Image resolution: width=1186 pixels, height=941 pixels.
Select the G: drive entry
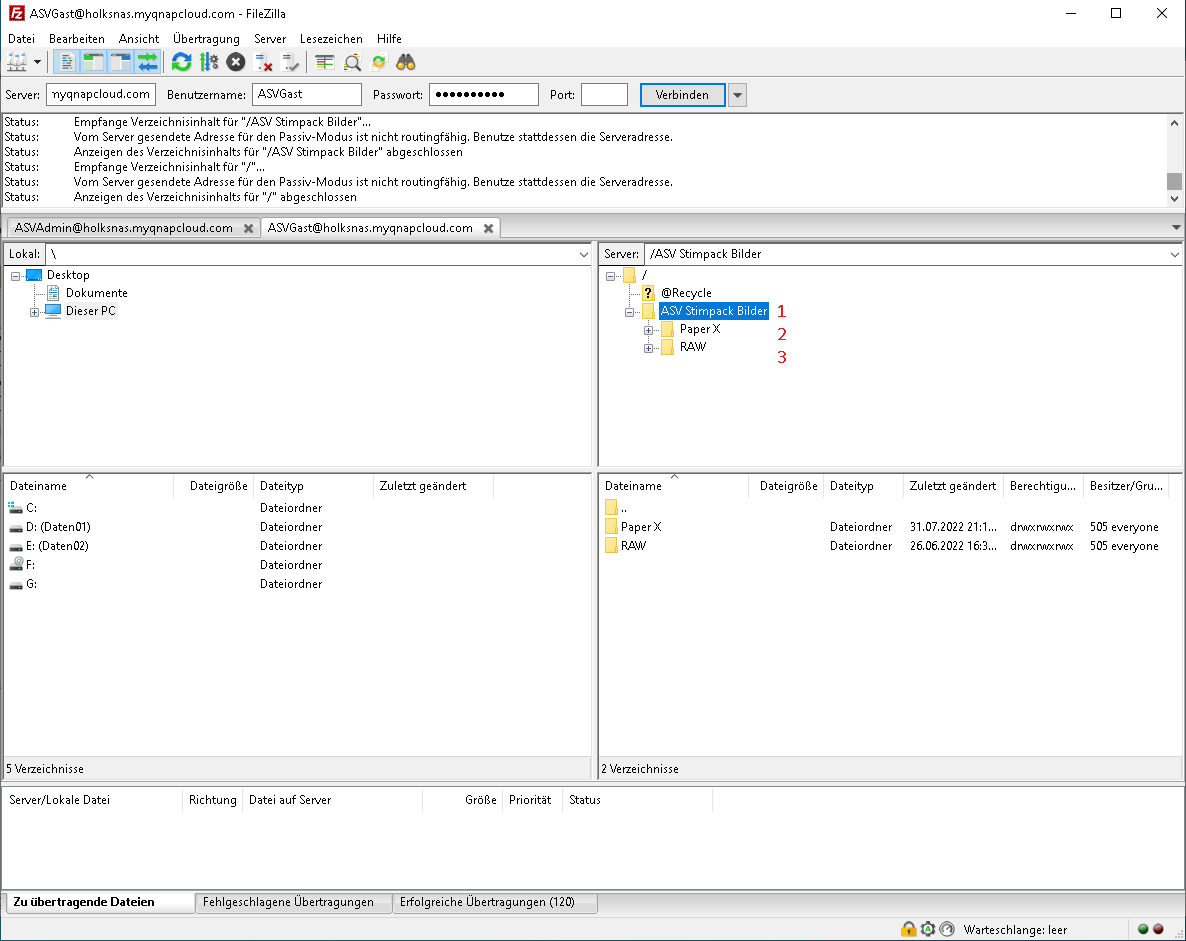point(31,584)
